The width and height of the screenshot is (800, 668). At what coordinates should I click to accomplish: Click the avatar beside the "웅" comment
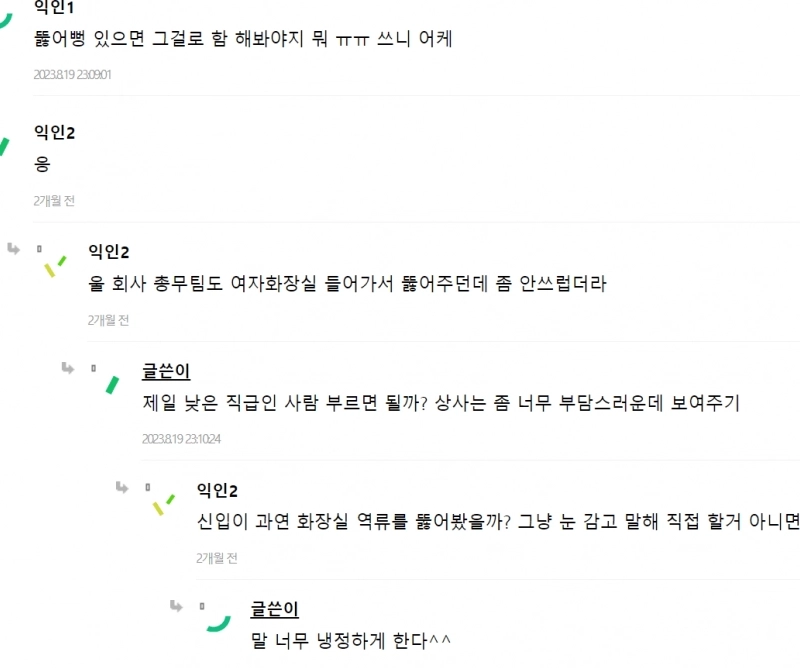(x=4, y=146)
